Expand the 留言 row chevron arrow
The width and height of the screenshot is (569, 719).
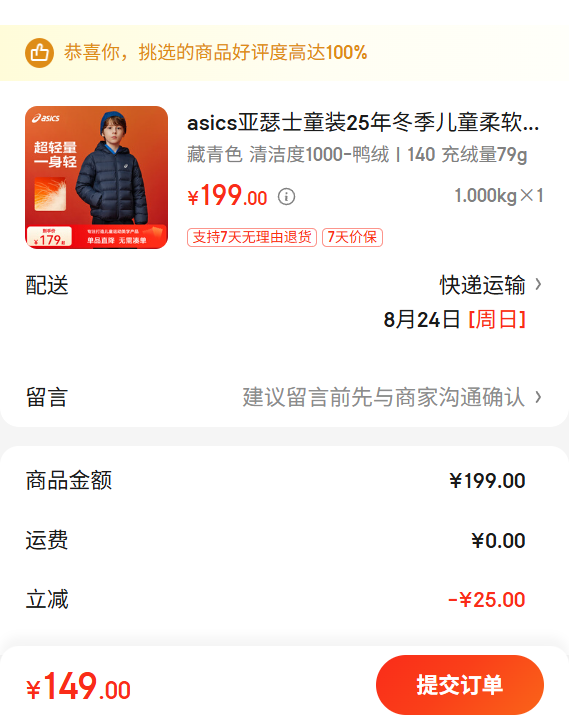coord(538,397)
